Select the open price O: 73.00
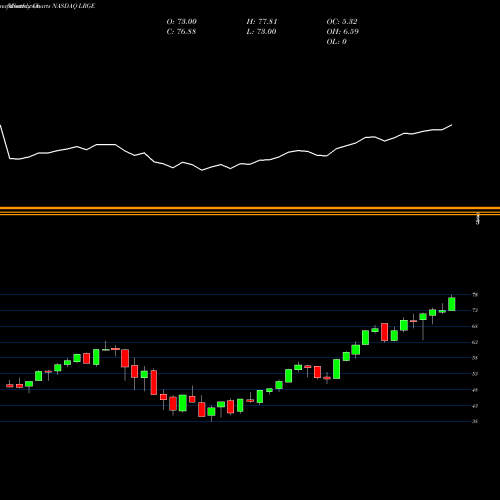This screenshot has height=500, width=500. tap(182, 22)
